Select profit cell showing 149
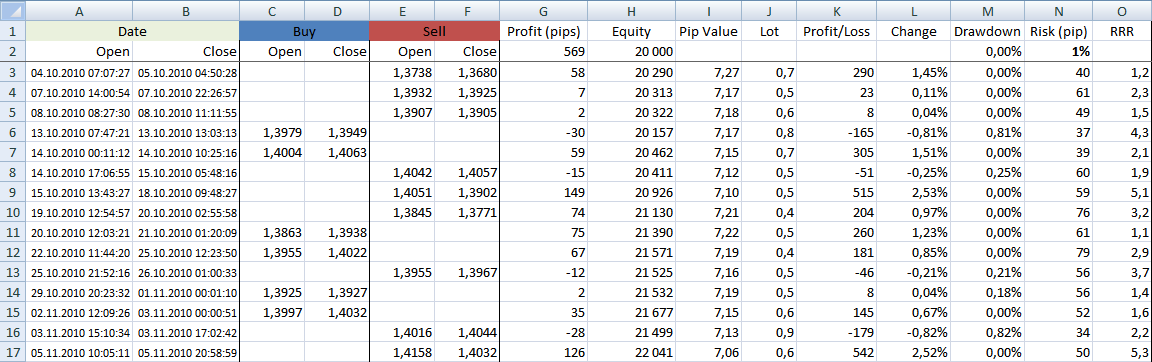Viewport: 1152px width, 362px height. tap(543, 192)
